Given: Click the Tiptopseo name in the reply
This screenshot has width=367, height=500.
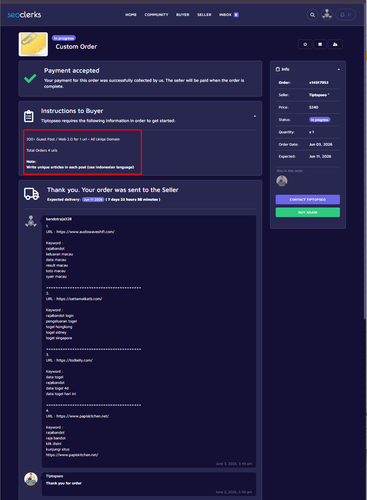Looking at the screenshot, I should [x=54, y=476].
